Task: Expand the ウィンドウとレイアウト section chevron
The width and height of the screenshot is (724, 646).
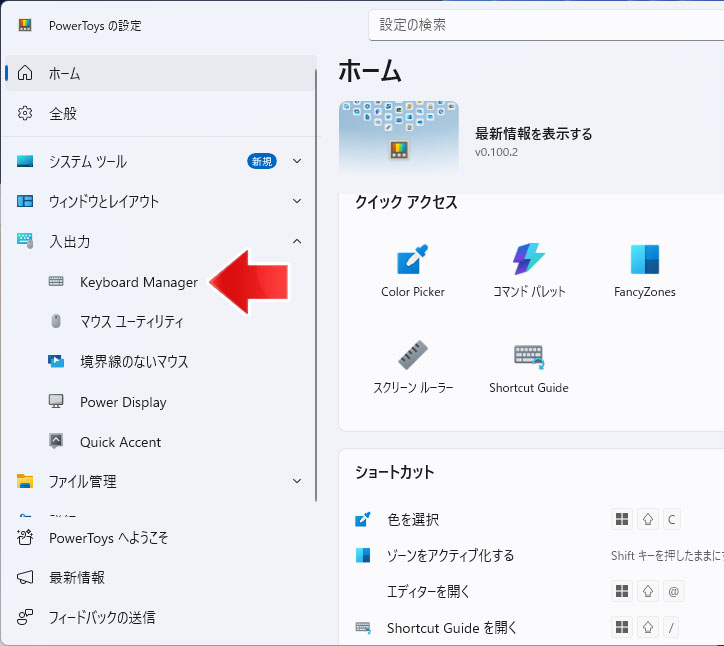Action: point(297,201)
